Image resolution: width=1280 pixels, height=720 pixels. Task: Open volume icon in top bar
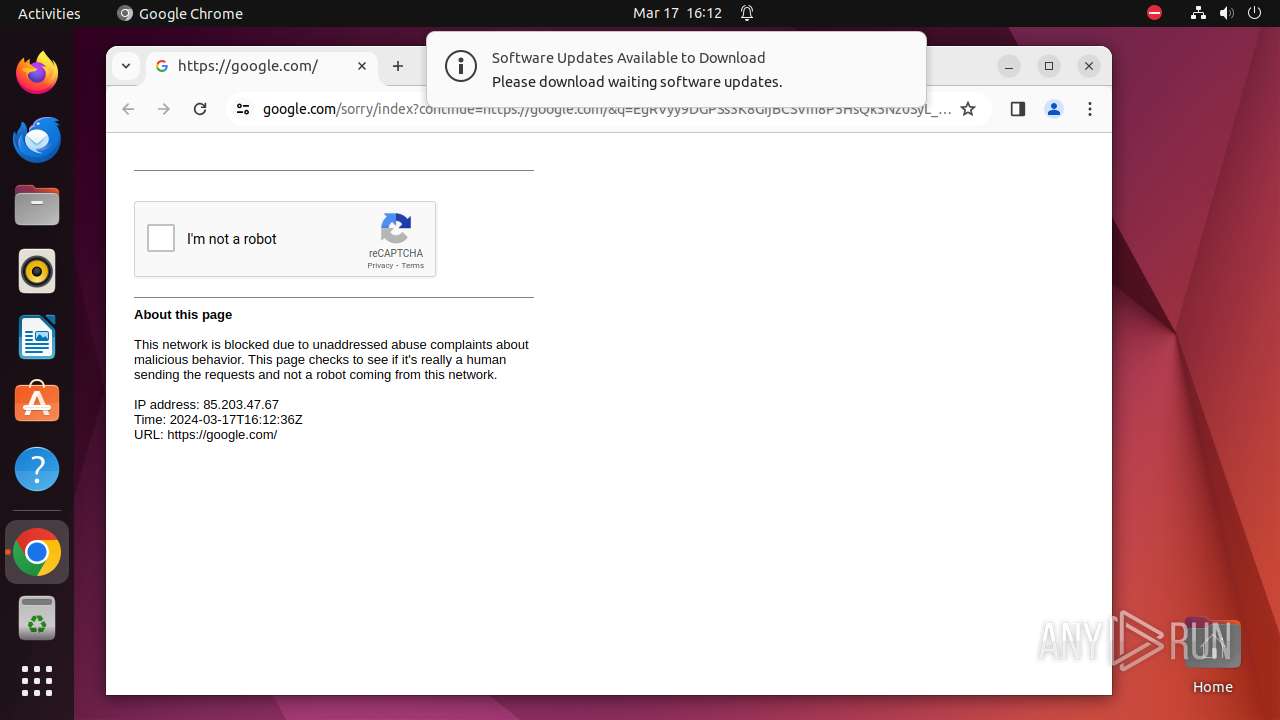tap(1226, 13)
